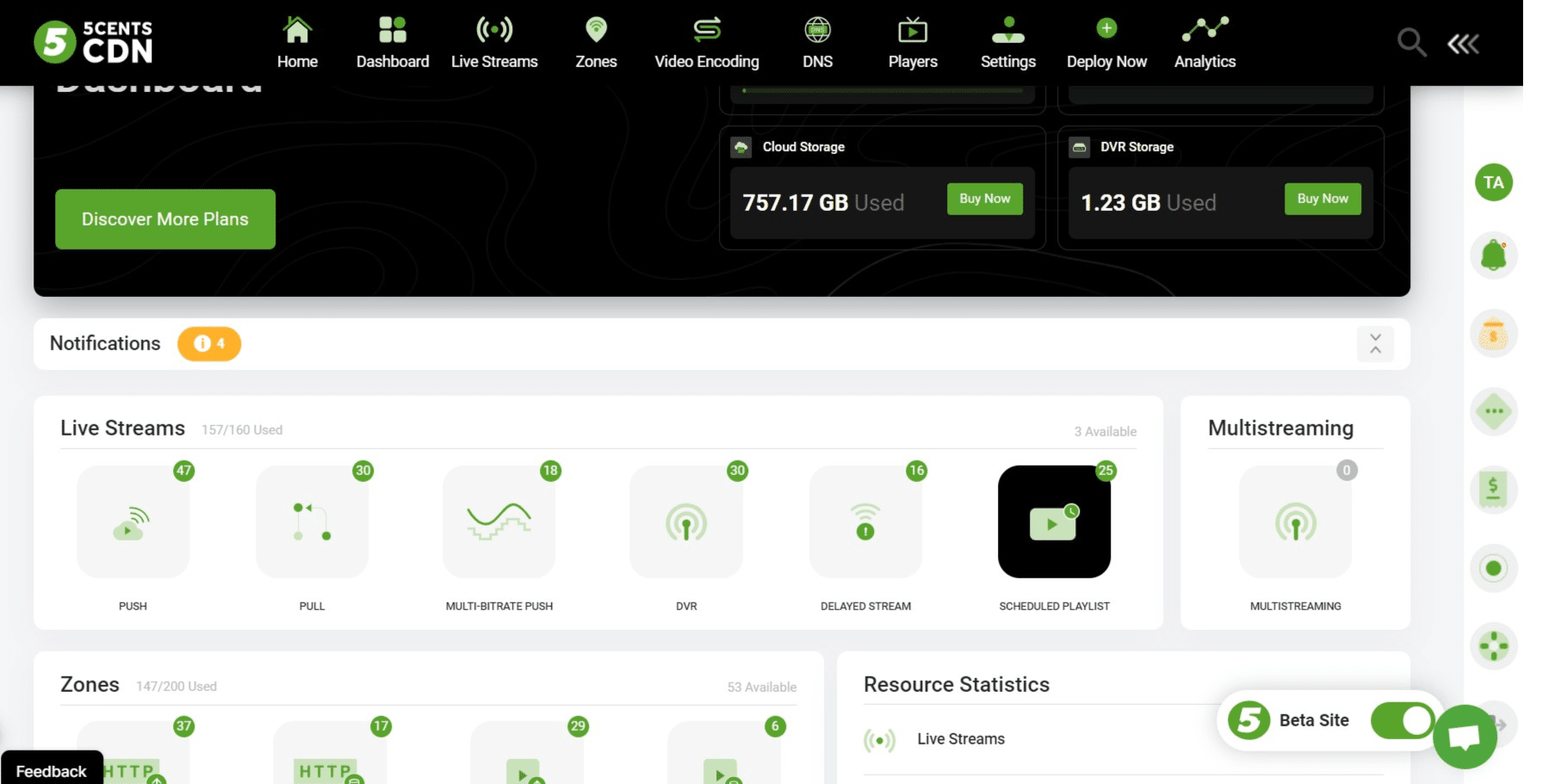Click the record circle sidebar icon
Image resolution: width=1561 pixels, height=784 pixels.
(x=1494, y=568)
